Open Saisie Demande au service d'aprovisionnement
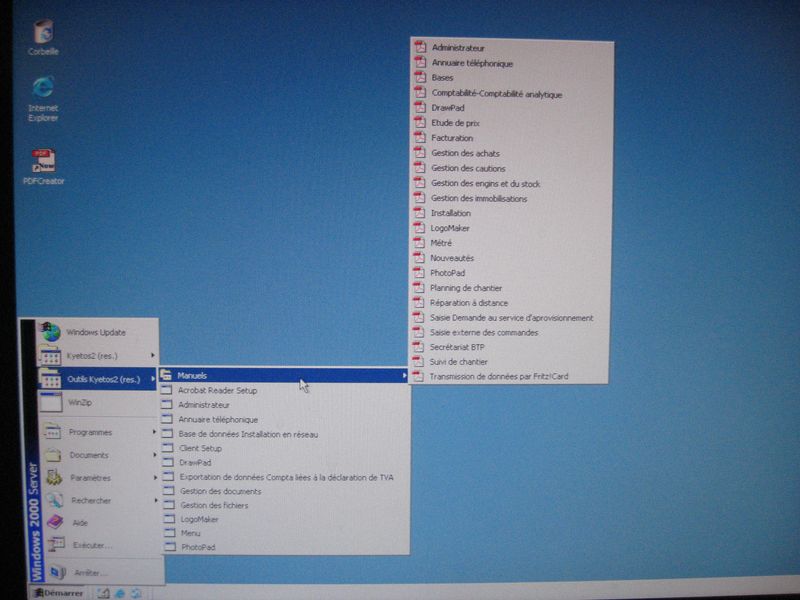Screen dimensions: 800x600 [x=510, y=317]
